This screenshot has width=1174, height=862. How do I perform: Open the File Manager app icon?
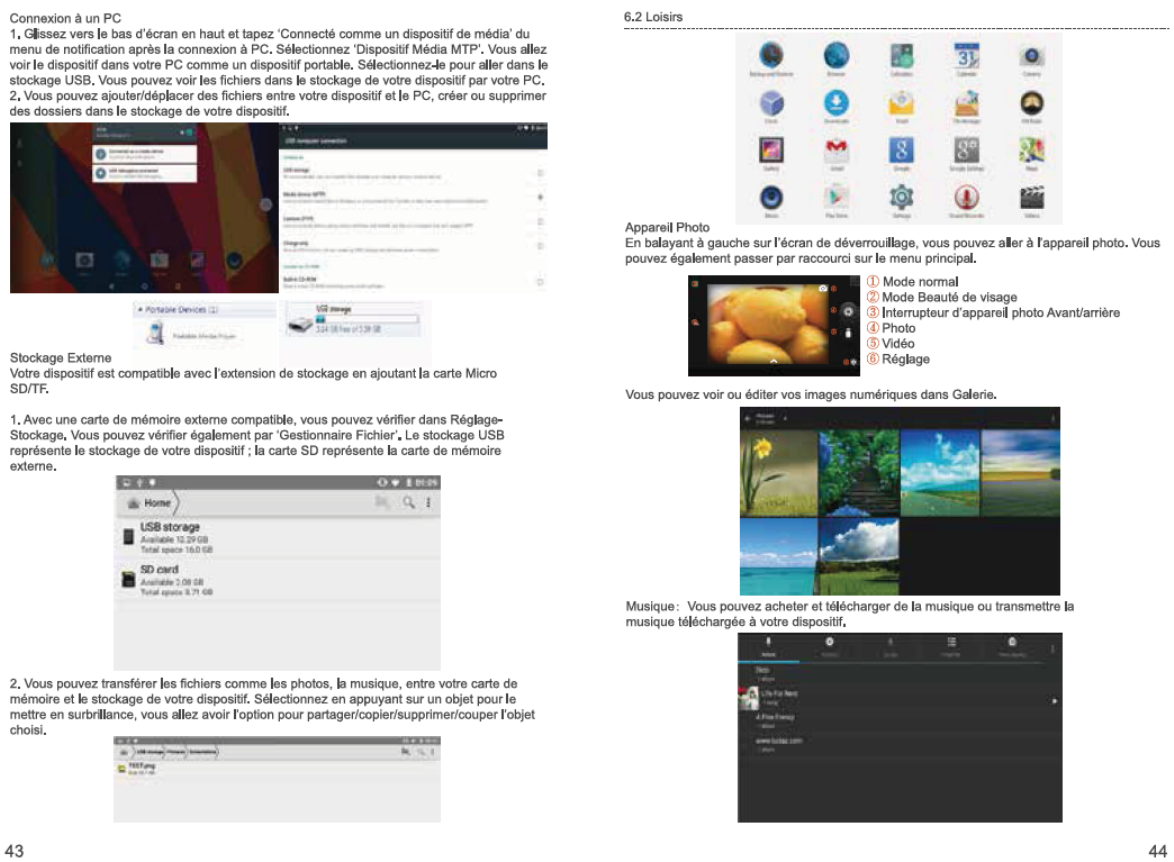point(967,103)
